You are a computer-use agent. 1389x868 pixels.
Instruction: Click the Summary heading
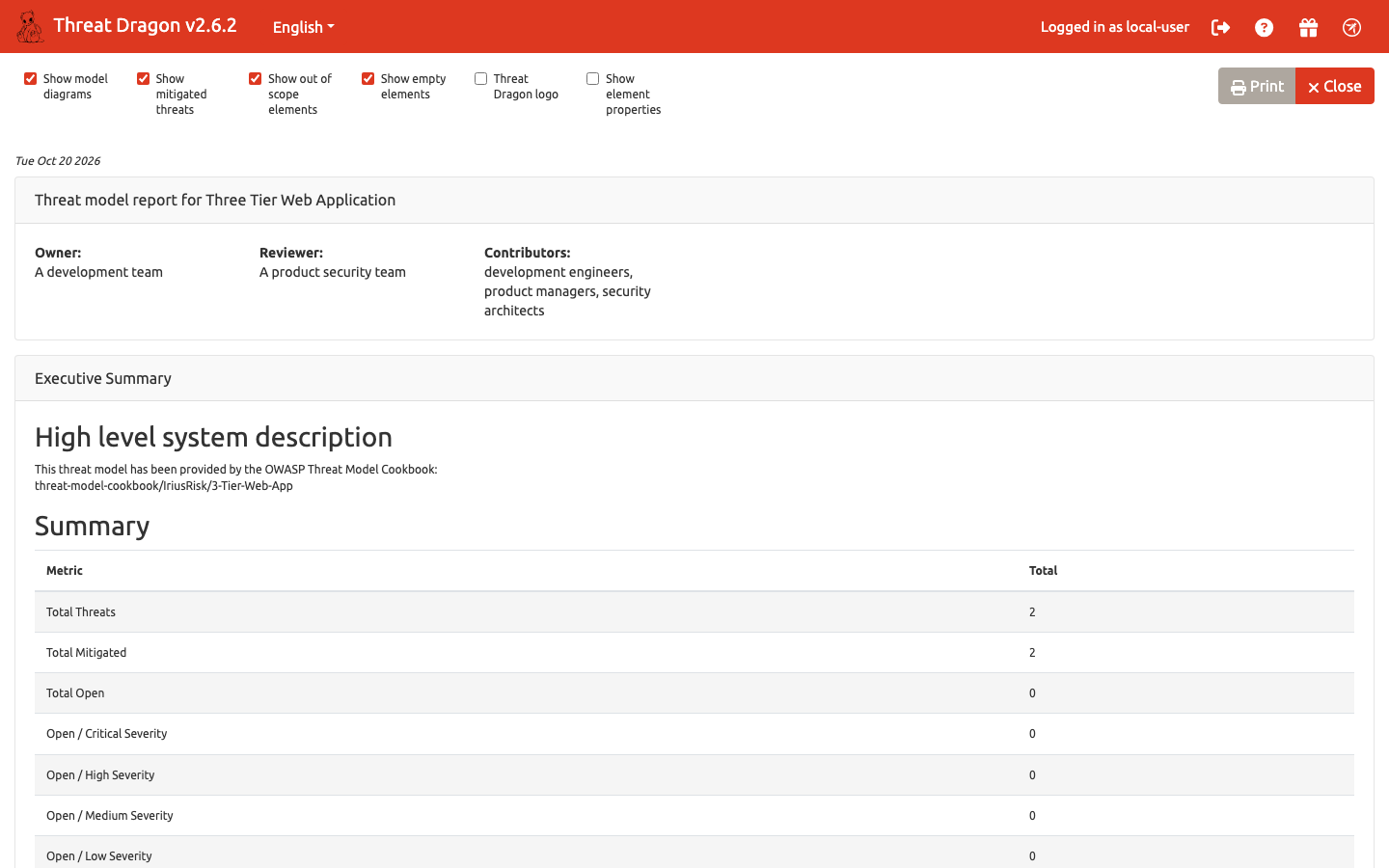tap(93, 526)
